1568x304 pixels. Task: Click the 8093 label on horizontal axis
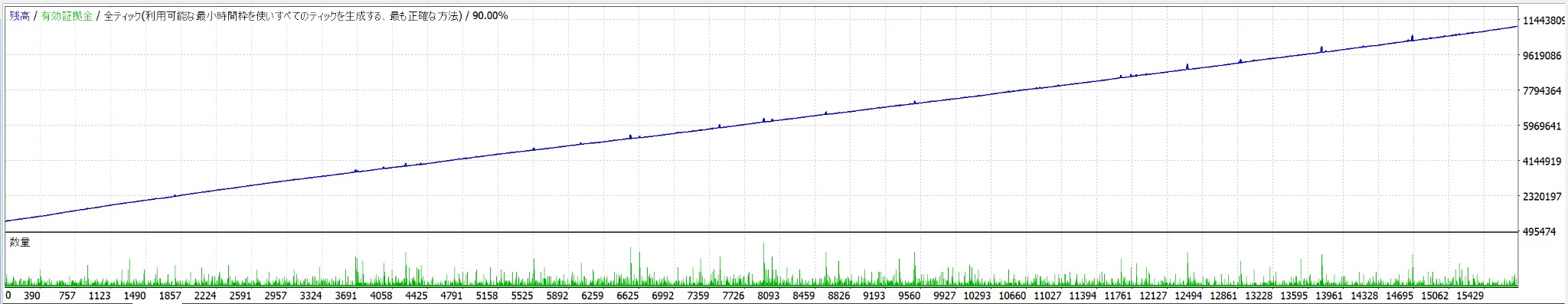pyautogui.click(x=768, y=296)
